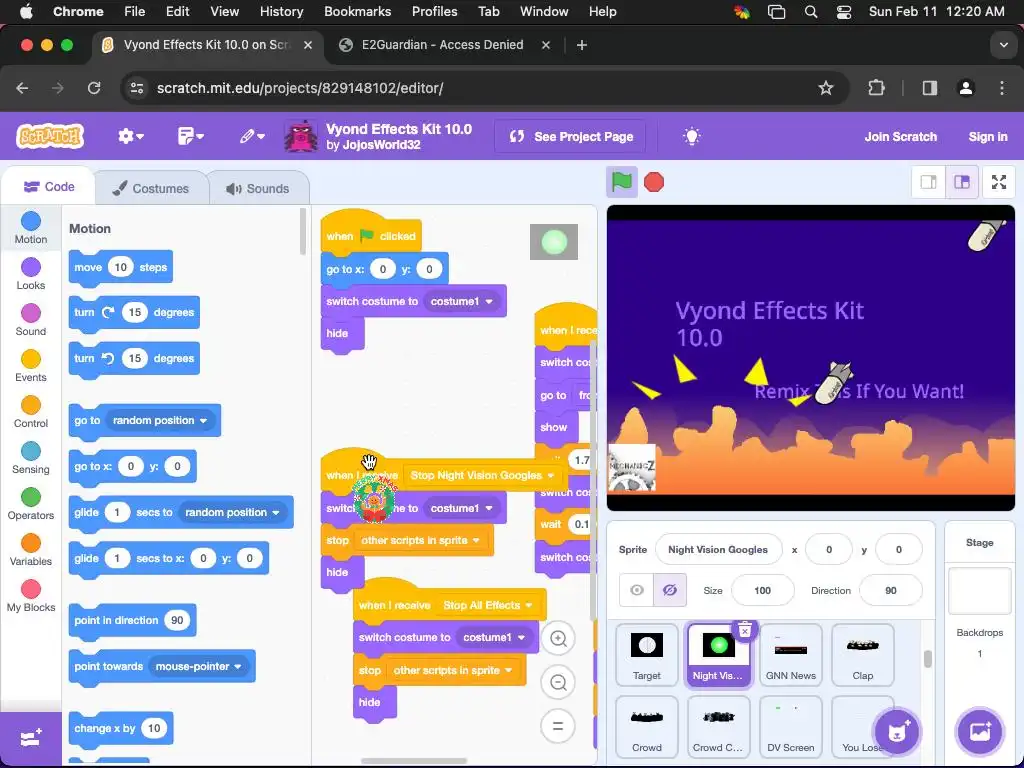The height and width of the screenshot is (768, 1024).
Task: Select Sound block category
Action: point(31,320)
